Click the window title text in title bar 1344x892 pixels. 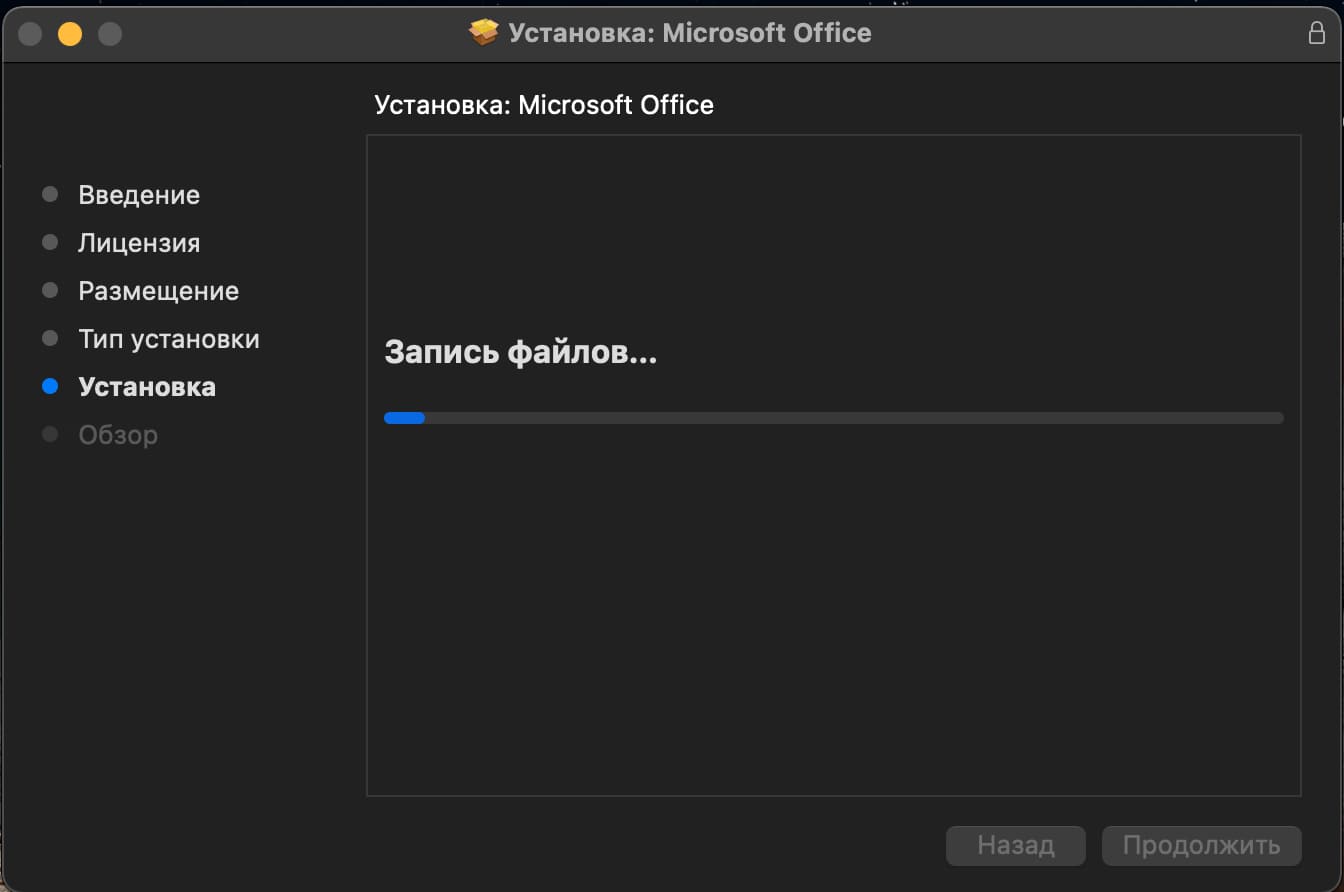click(689, 33)
